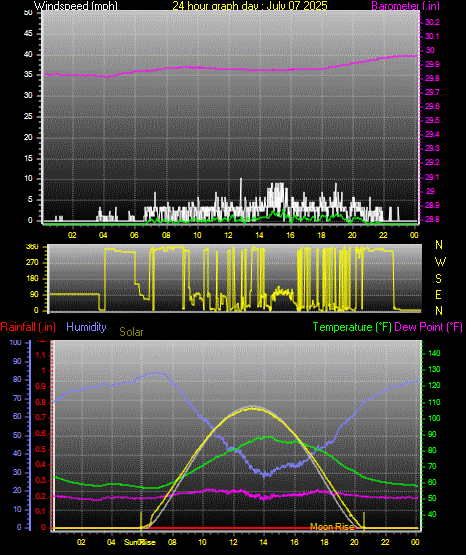This screenshot has width=466, height=555.
Task: Click the S wind direction label
Action: [438, 279]
